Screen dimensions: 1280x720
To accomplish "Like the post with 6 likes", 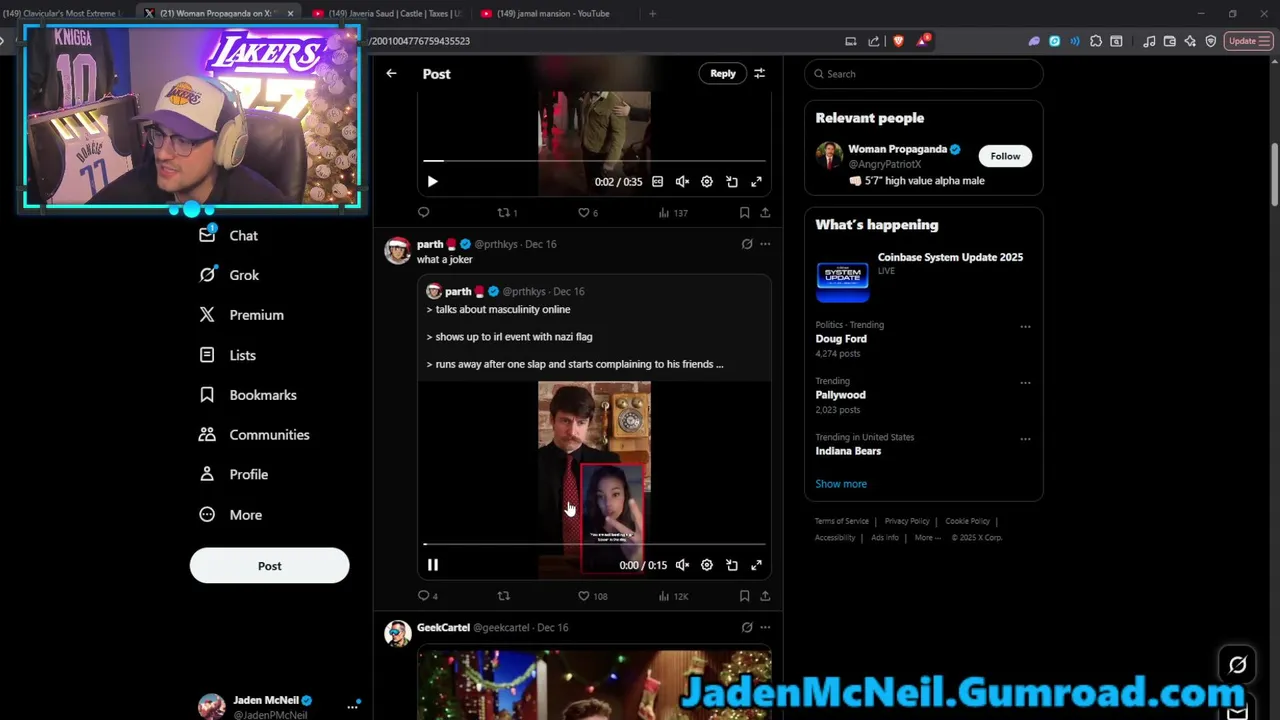I will pos(588,212).
